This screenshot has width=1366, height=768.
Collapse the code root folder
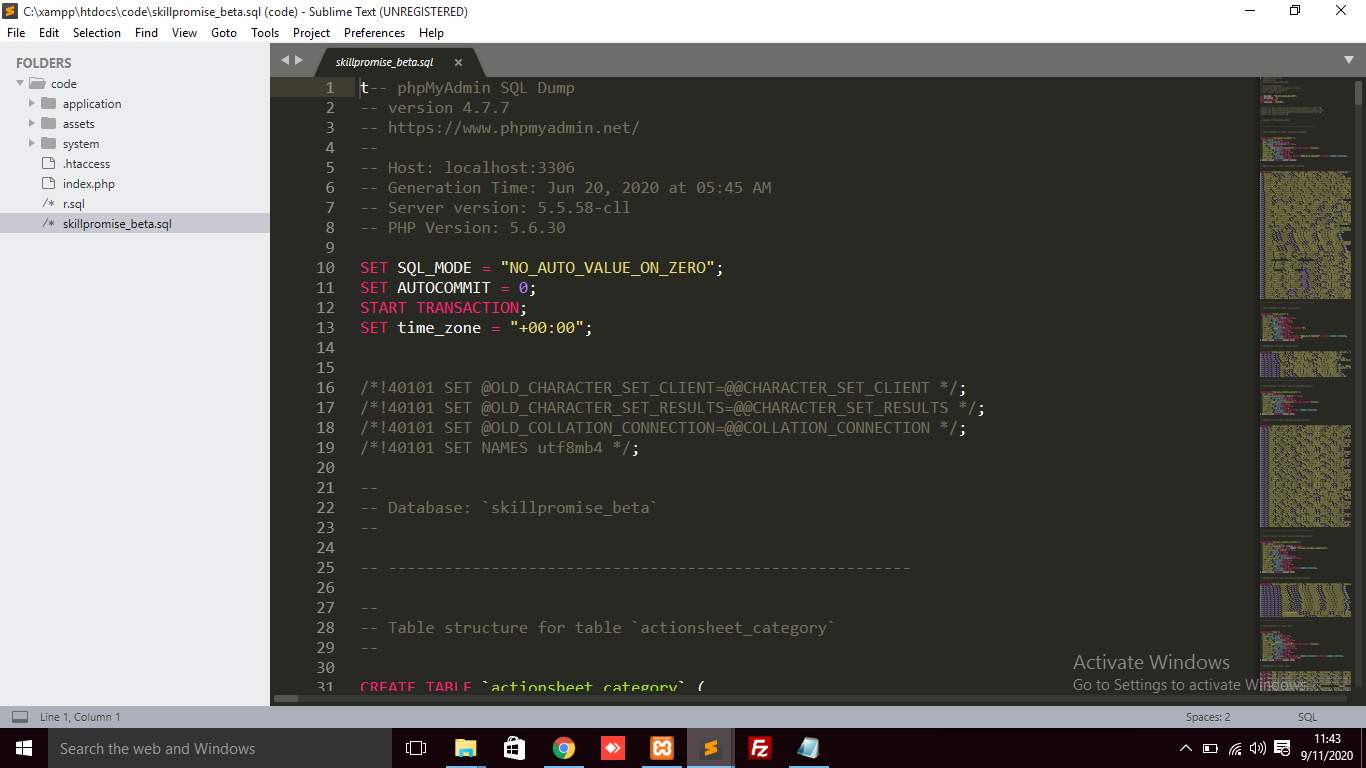pyautogui.click(x=20, y=84)
